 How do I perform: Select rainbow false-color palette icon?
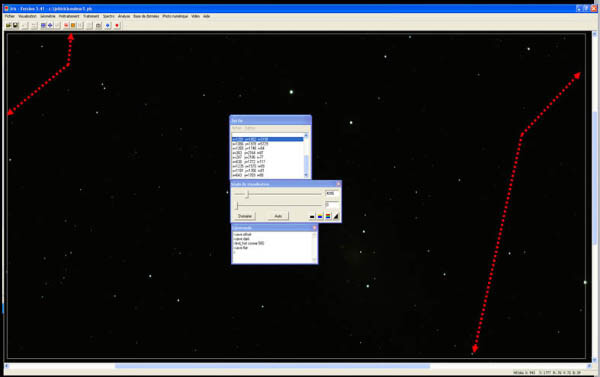pyautogui.click(x=328, y=217)
